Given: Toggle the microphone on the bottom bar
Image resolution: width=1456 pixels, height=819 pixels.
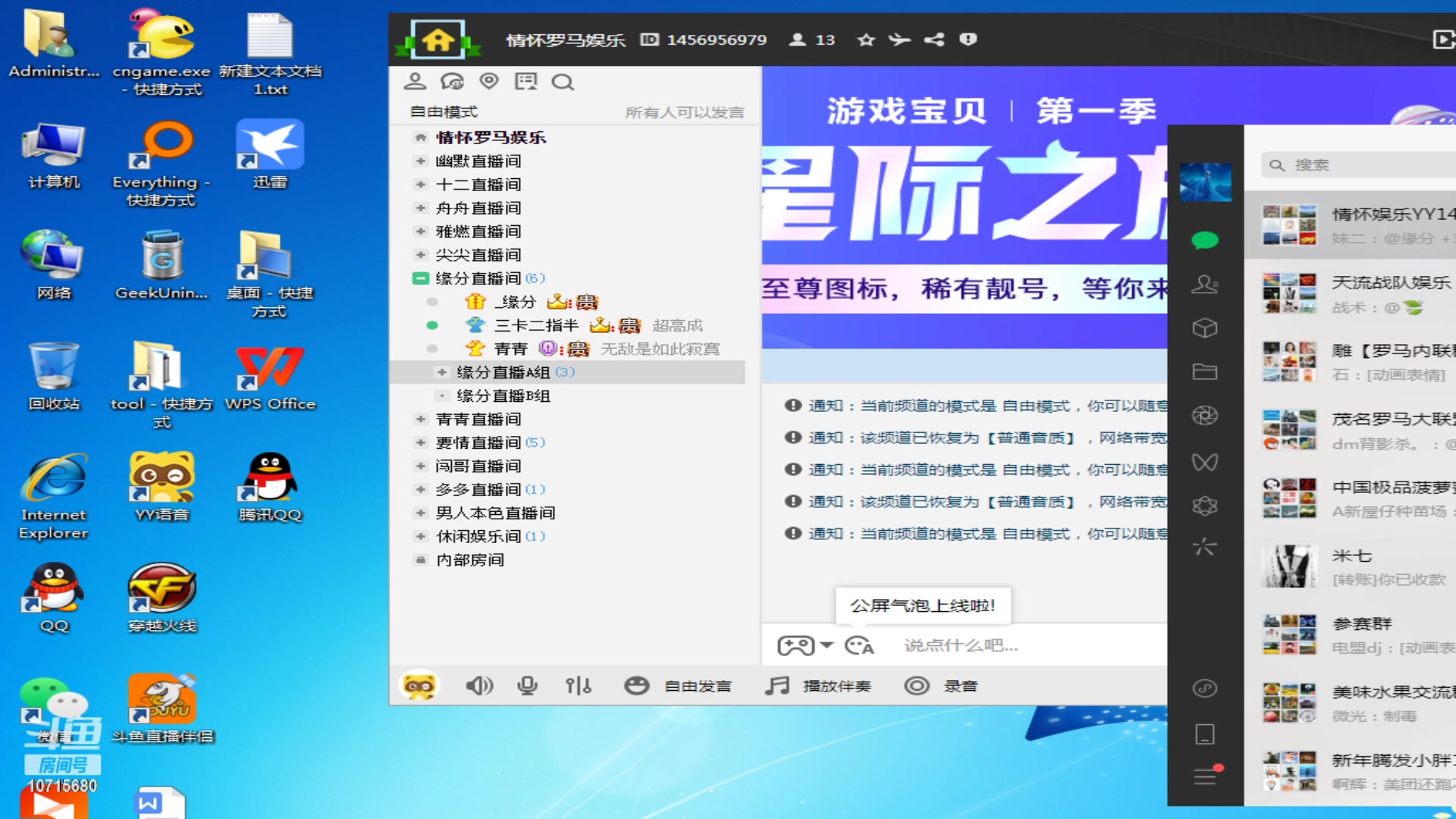Looking at the screenshot, I should pos(528,685).
